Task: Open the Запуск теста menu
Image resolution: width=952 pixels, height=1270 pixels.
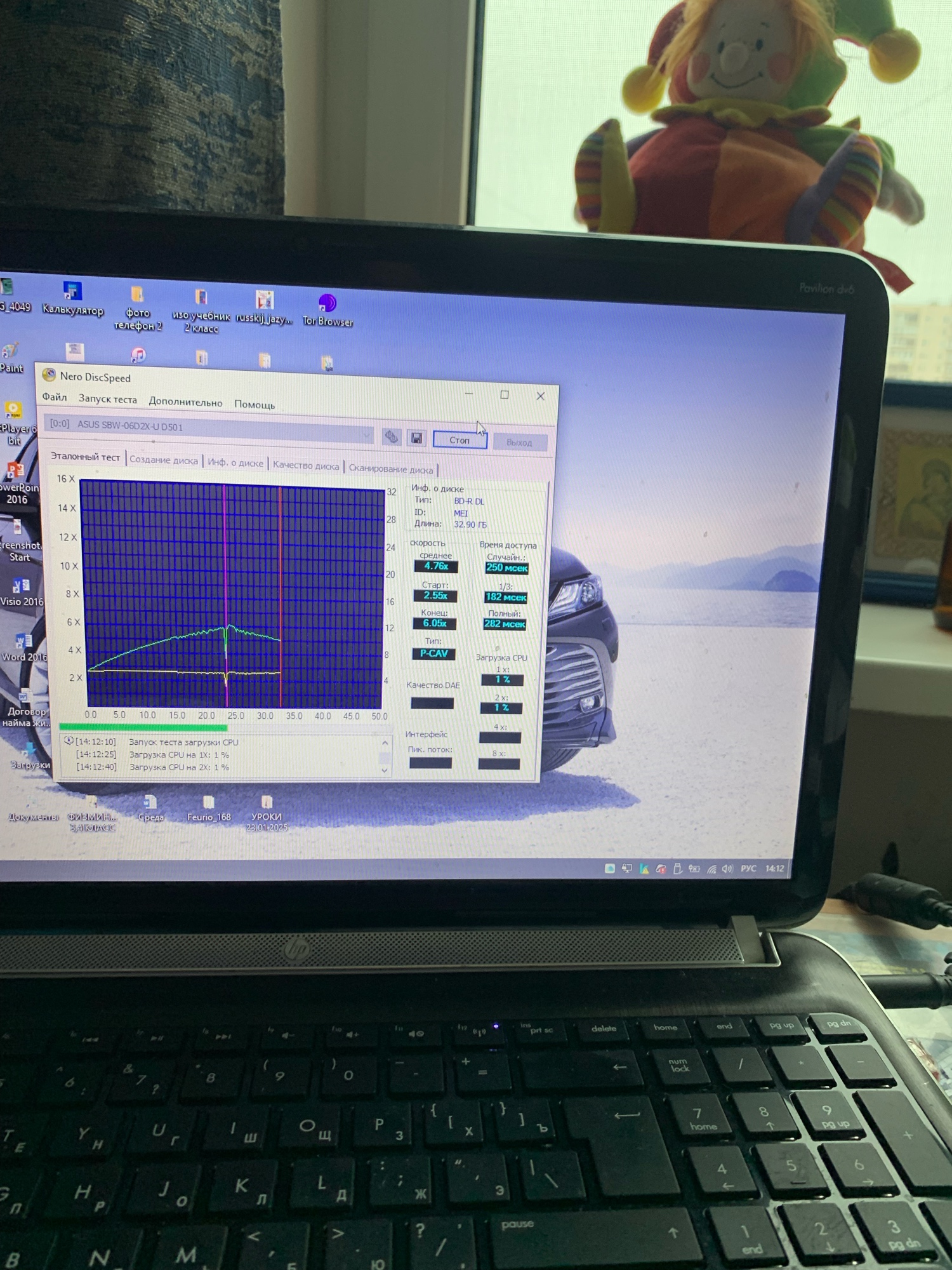Action: pos(107,399)
